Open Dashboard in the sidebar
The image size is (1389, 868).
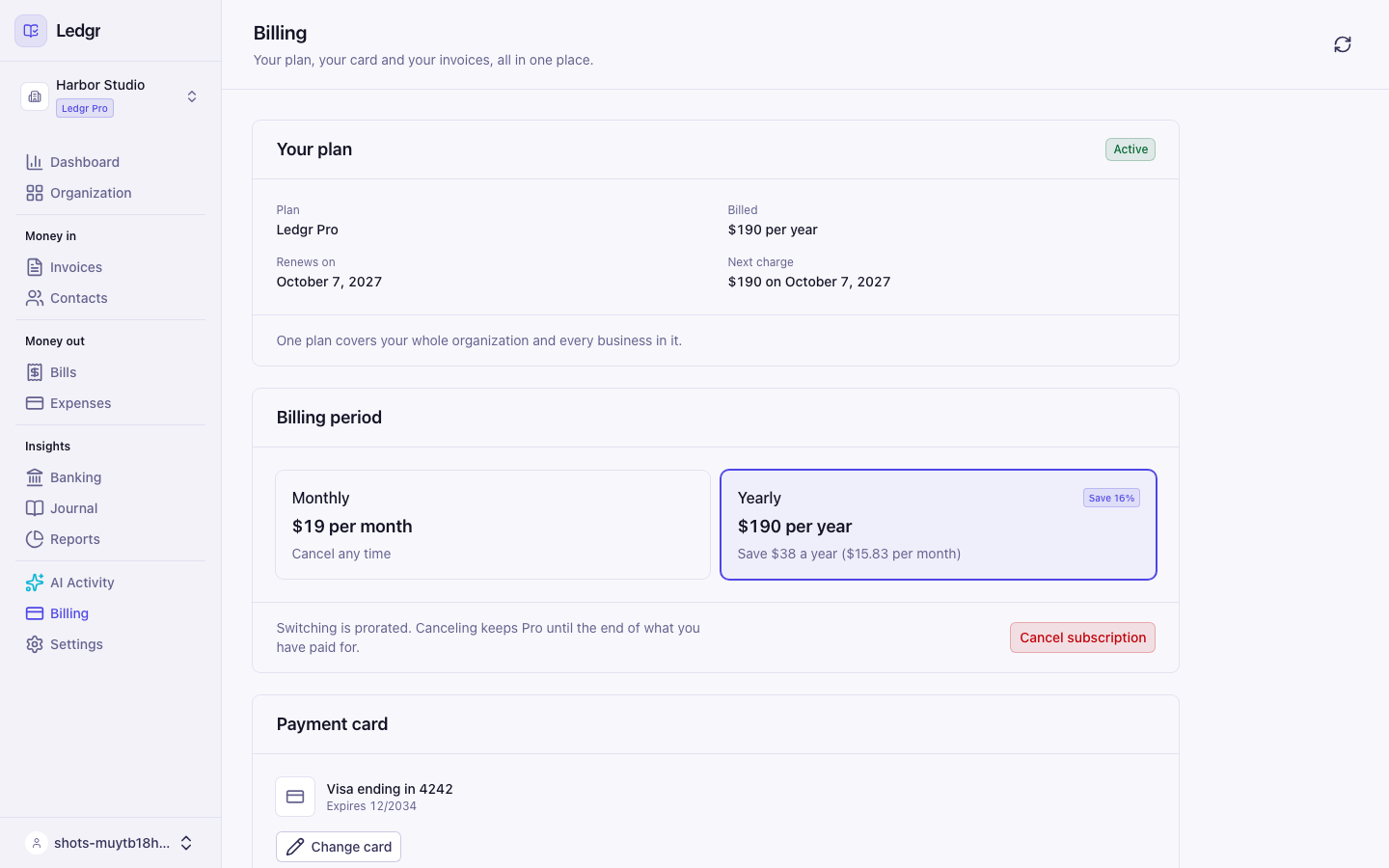click(x=111, y=162)
